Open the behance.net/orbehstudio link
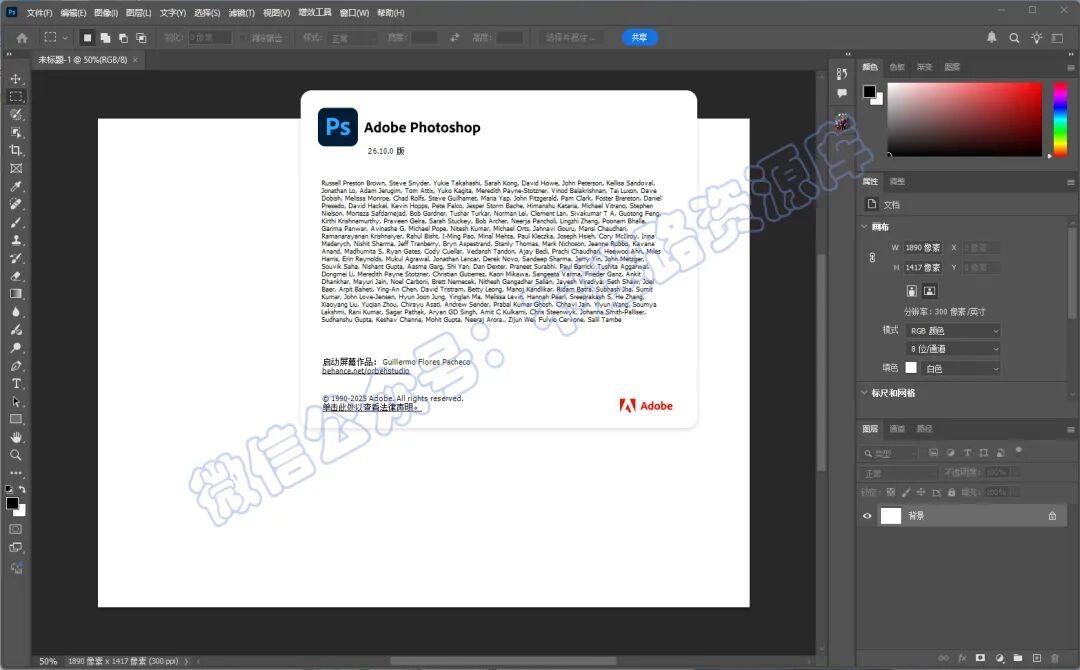 point(365,370)
